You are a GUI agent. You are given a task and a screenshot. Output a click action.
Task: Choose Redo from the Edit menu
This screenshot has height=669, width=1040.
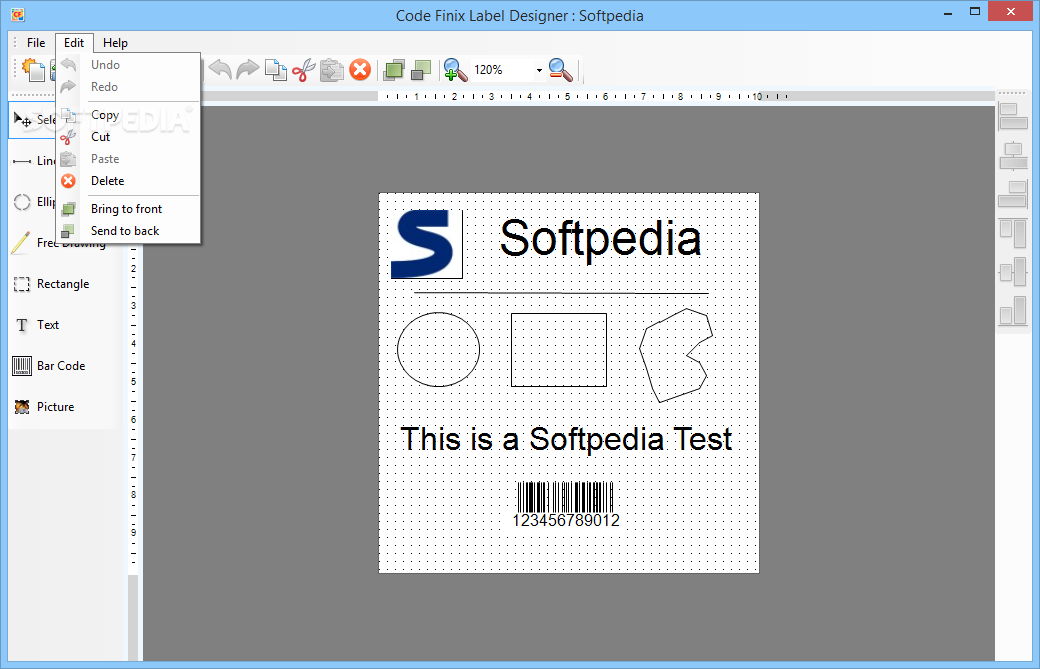coord(128,87)
